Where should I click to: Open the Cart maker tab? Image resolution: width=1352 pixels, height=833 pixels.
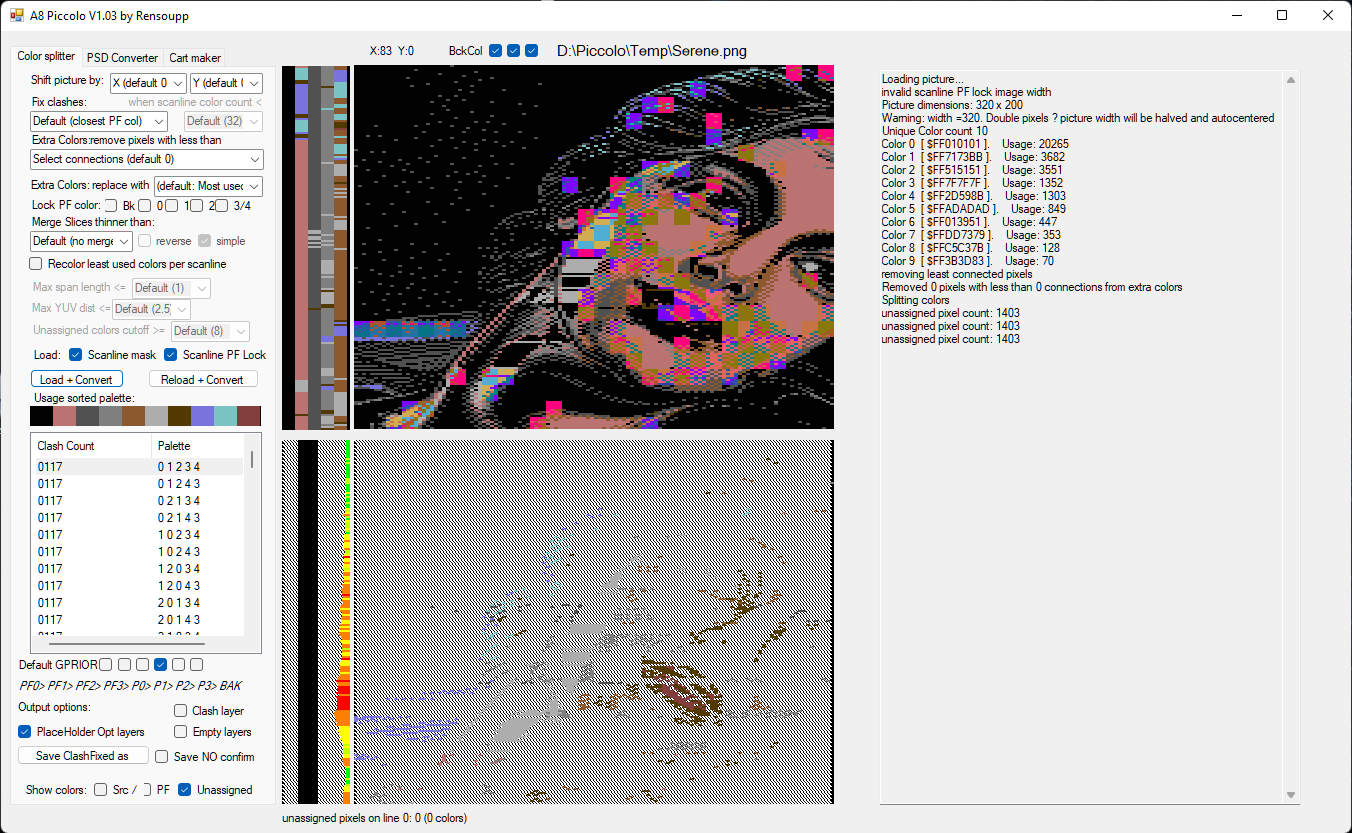point(195,58)
